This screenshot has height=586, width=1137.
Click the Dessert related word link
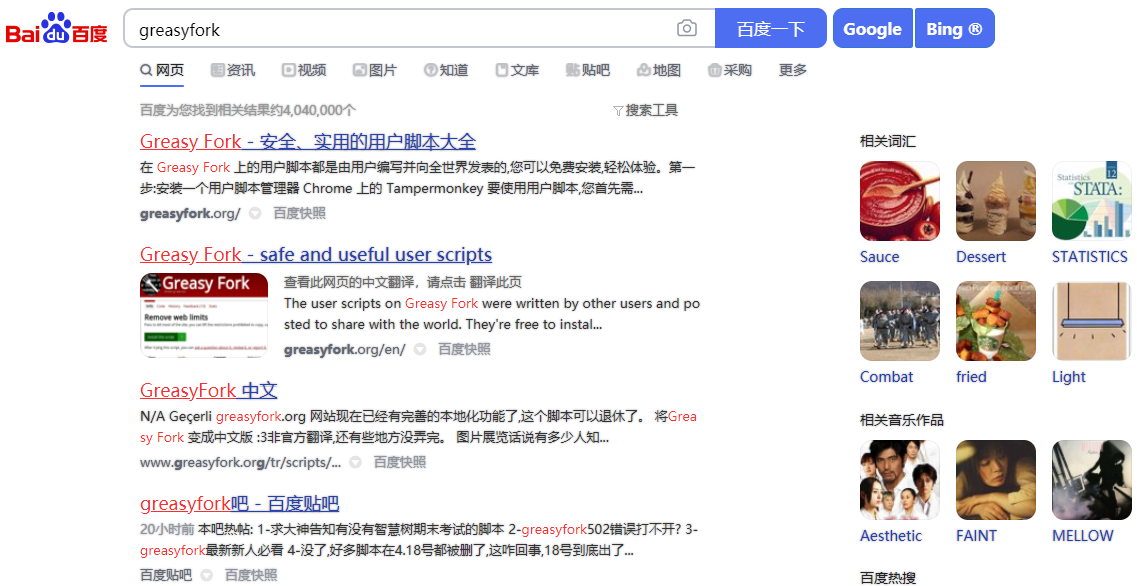pyautogui.click(x=981, y=257)
